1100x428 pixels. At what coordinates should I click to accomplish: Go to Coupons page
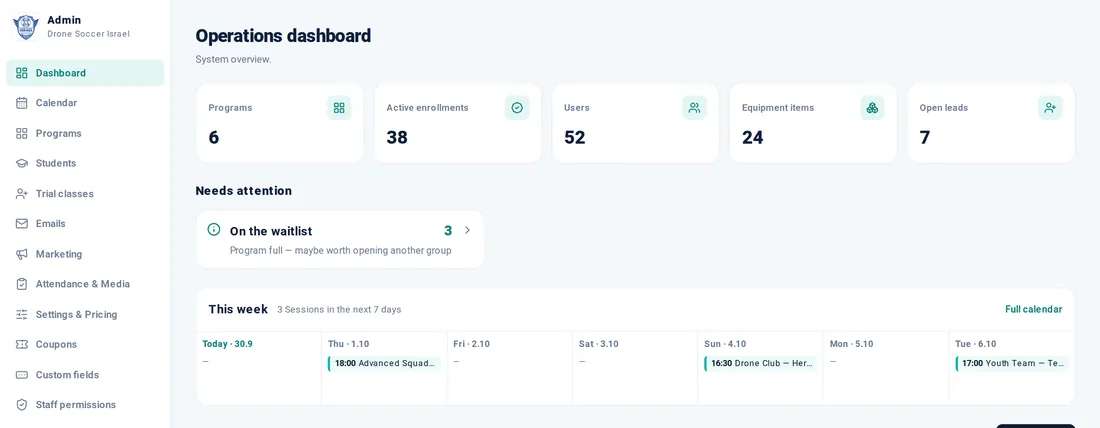pyautogui.click(x=85, y=345)
